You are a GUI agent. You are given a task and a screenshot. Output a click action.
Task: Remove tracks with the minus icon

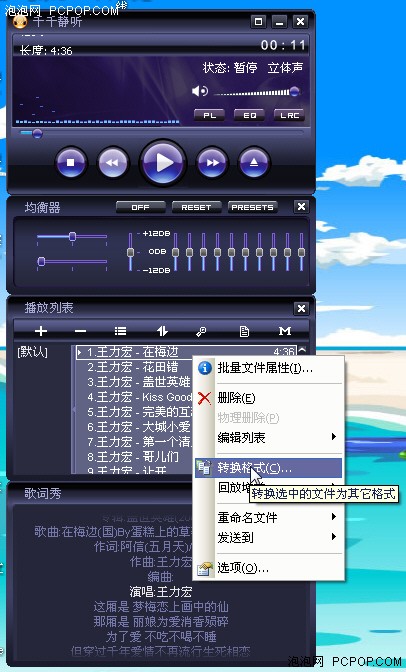pyautogui.click(x=80, y=331)
